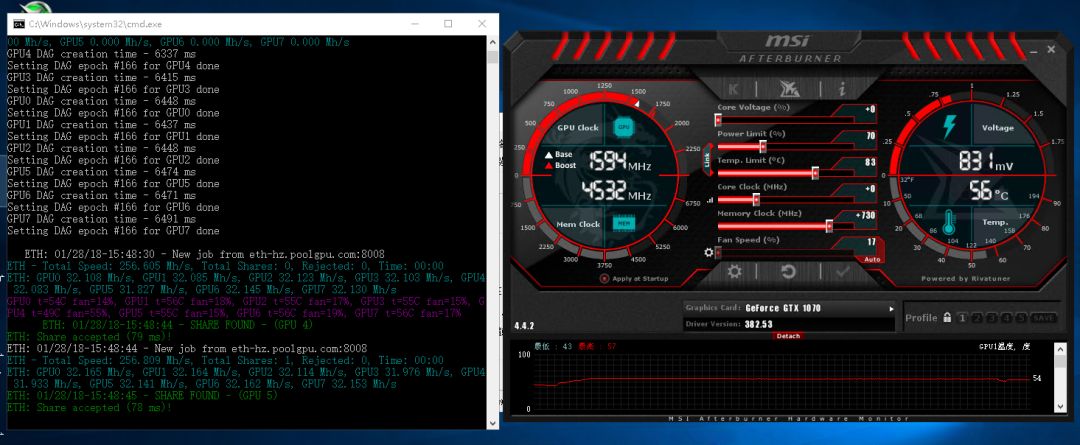This screenshot has height=445, width=1080.
Task: Click the Kombustor K icon in Afterburner
Action: tap(734, 89)
